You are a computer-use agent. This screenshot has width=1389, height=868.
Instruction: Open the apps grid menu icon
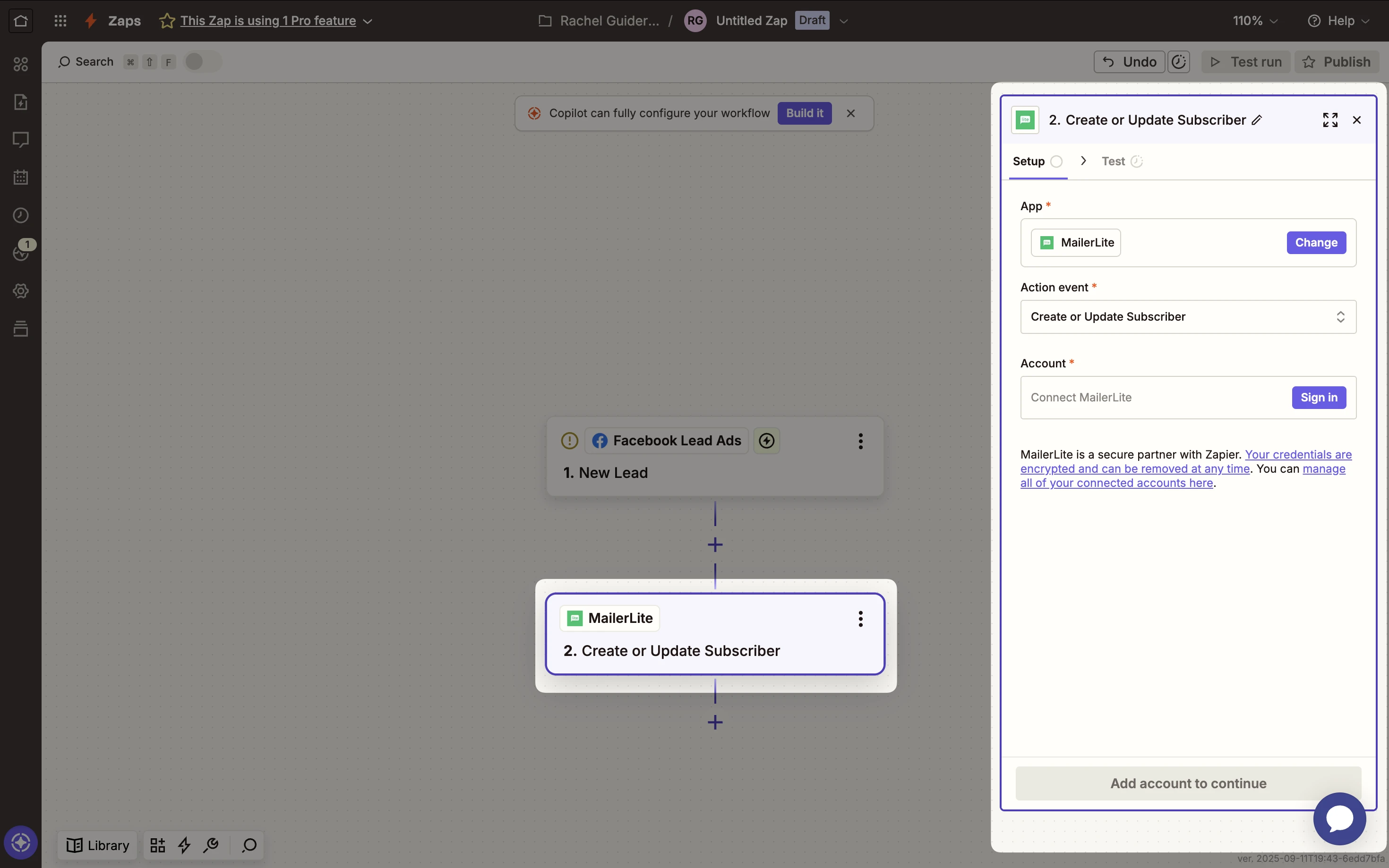point(60,21)
